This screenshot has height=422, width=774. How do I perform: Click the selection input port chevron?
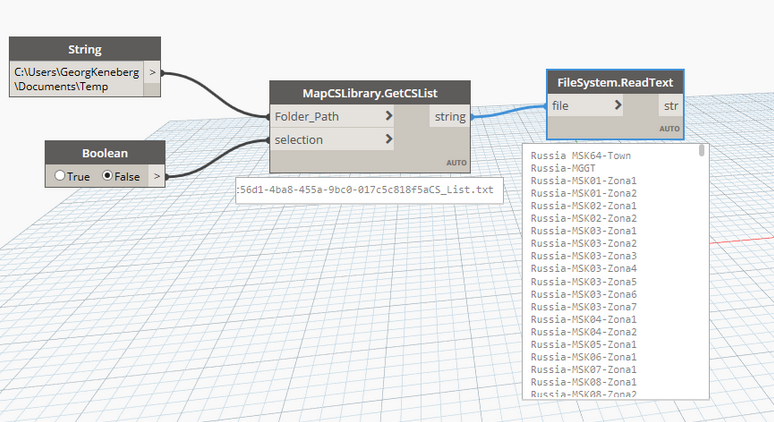point(388,140)
